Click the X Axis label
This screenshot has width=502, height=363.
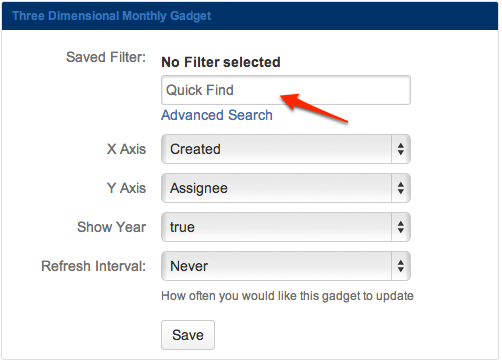(x=126, y=149)
